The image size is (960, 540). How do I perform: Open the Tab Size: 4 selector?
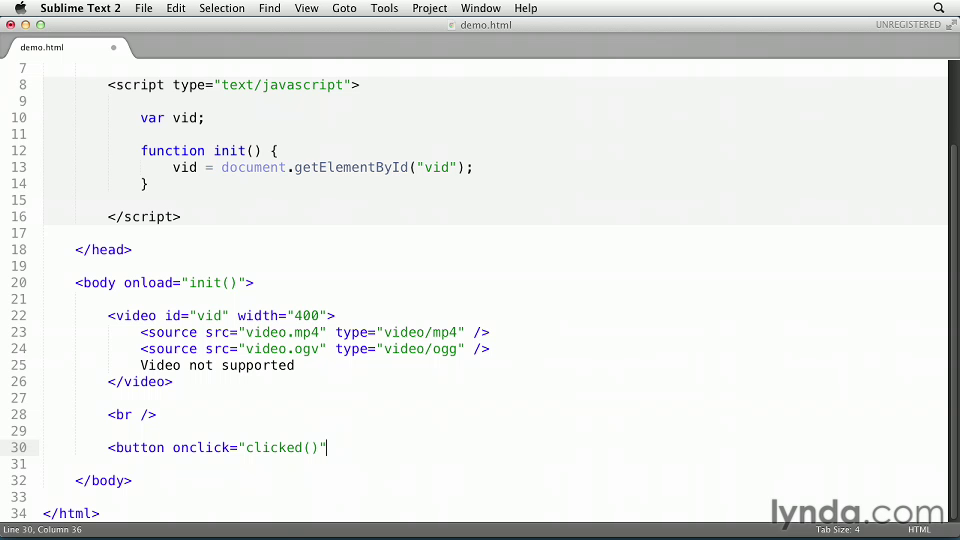(838, 530)
